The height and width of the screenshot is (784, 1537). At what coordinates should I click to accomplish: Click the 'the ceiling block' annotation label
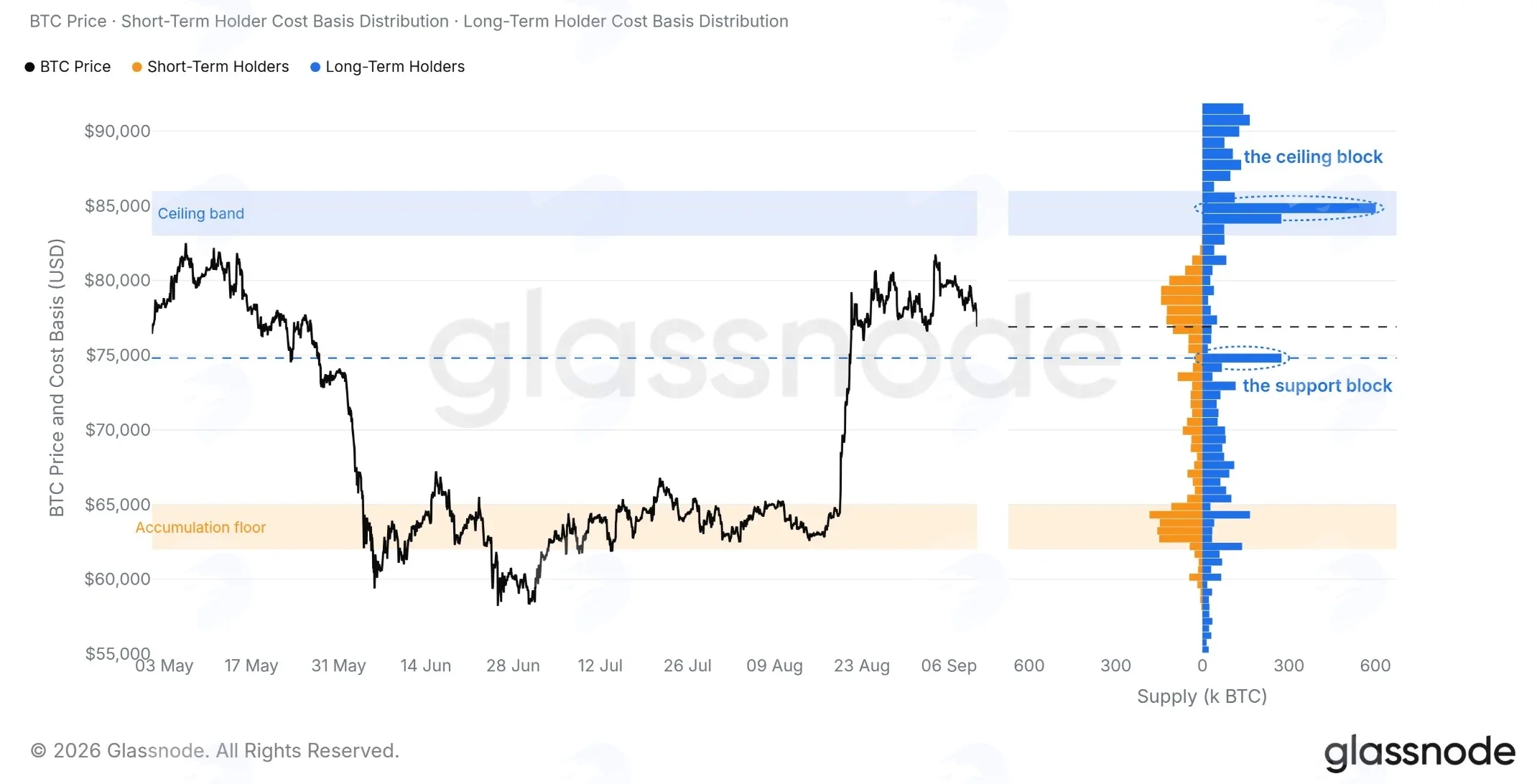click(1313, 157)
